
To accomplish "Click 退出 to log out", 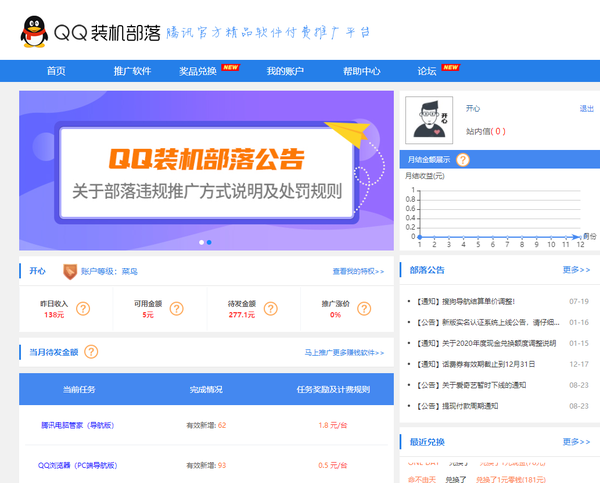I will (x=587, y=109).
